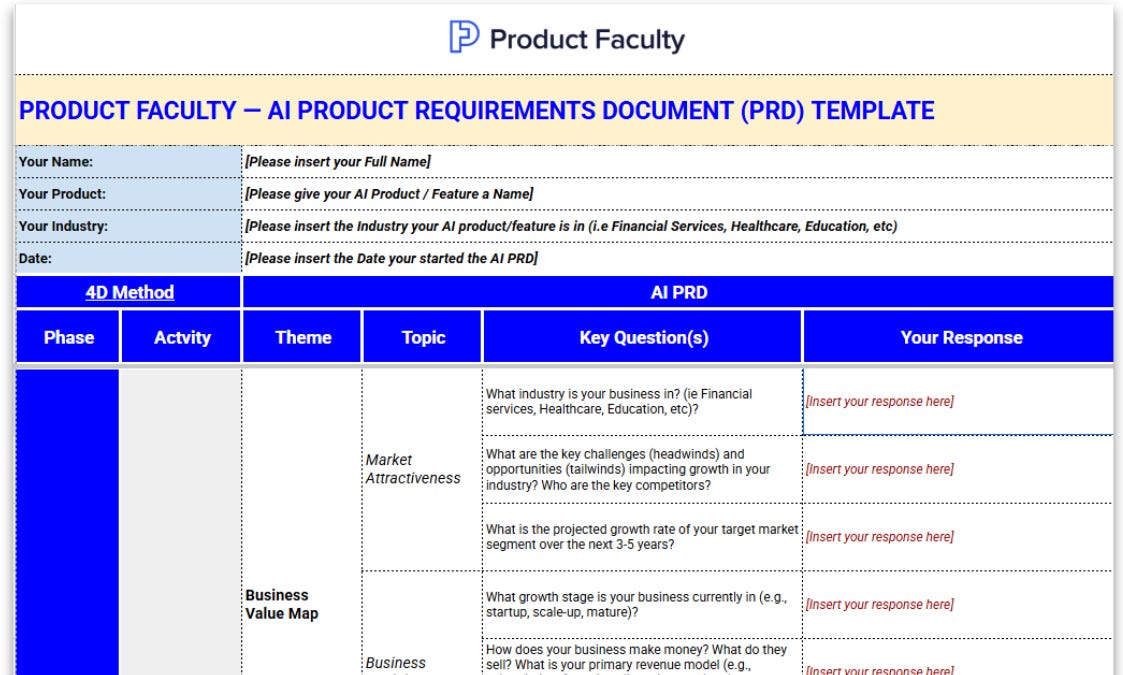Select the Your Product label cell

pyautogui.click(x=129, y=194)
